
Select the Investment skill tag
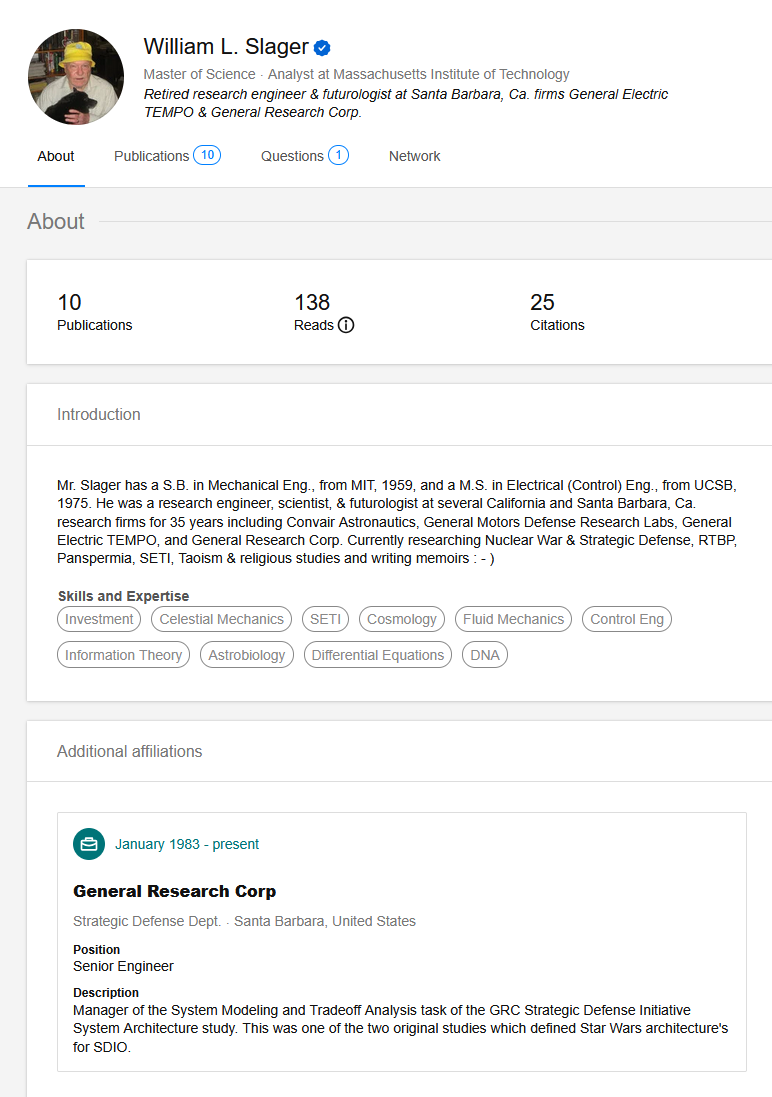pyautogui.click(x=99, y=619)
